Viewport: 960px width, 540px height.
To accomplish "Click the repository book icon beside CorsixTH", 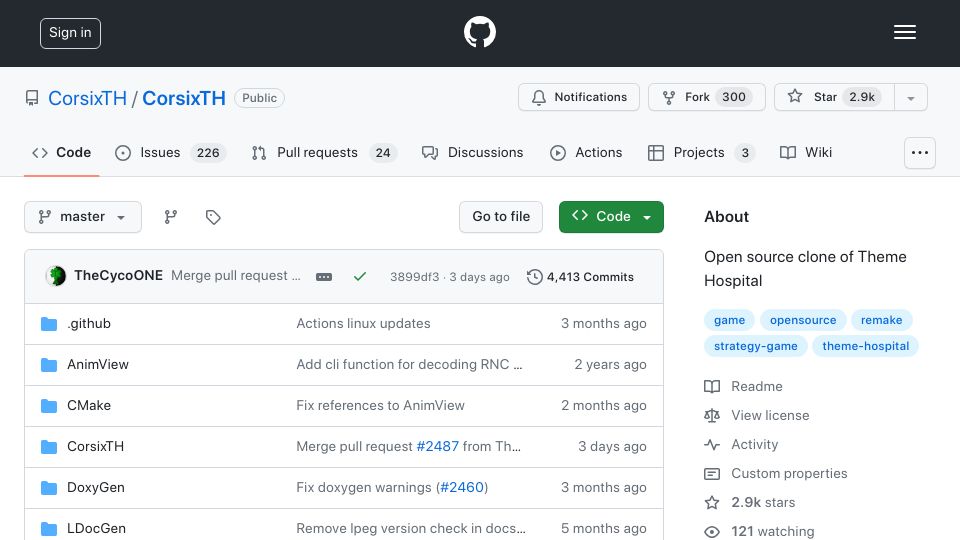I will pyautogui.click(x=32, y=98).
